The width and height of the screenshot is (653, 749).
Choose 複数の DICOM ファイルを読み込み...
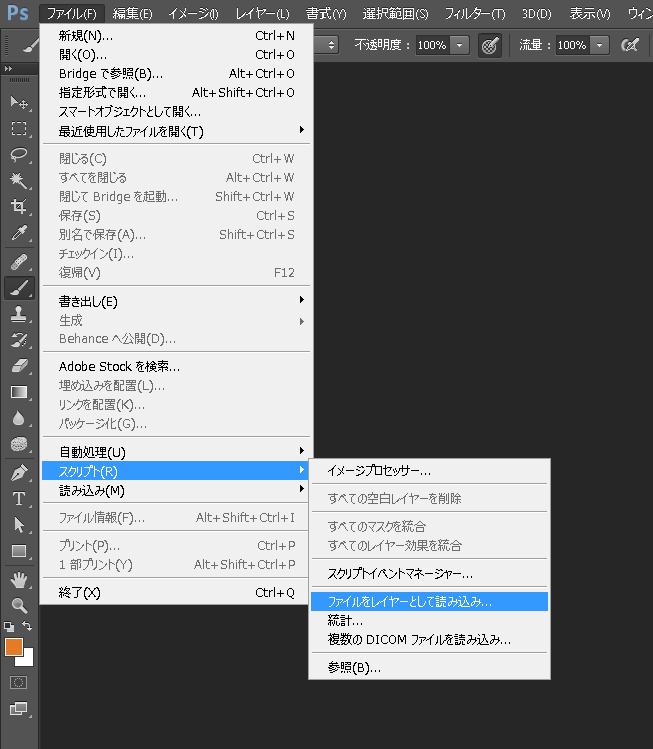[x=429, y=640]
